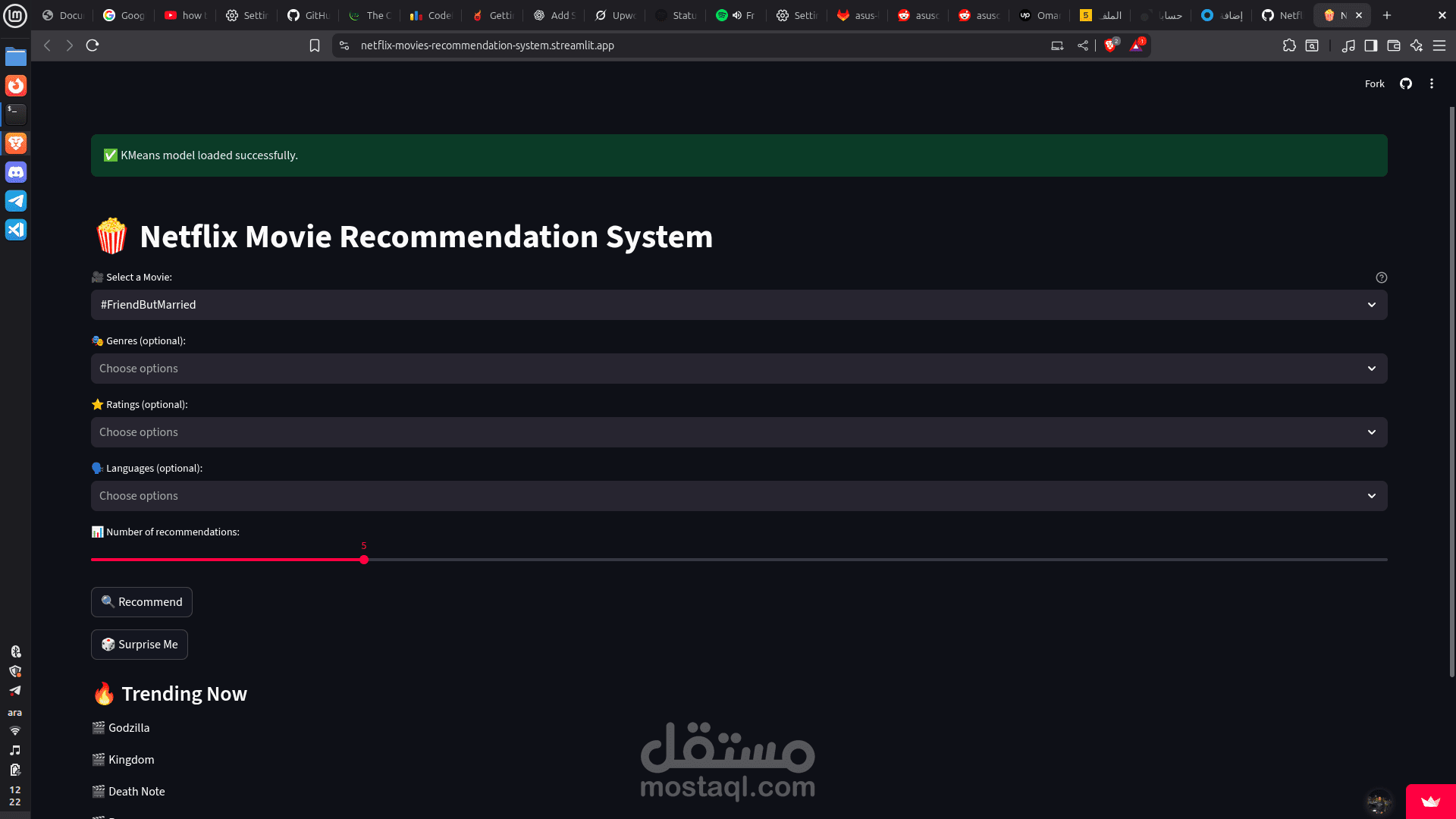Expand the Genres options dropdown
This screenshot has height=819, width=1456.
coord(739,369)
